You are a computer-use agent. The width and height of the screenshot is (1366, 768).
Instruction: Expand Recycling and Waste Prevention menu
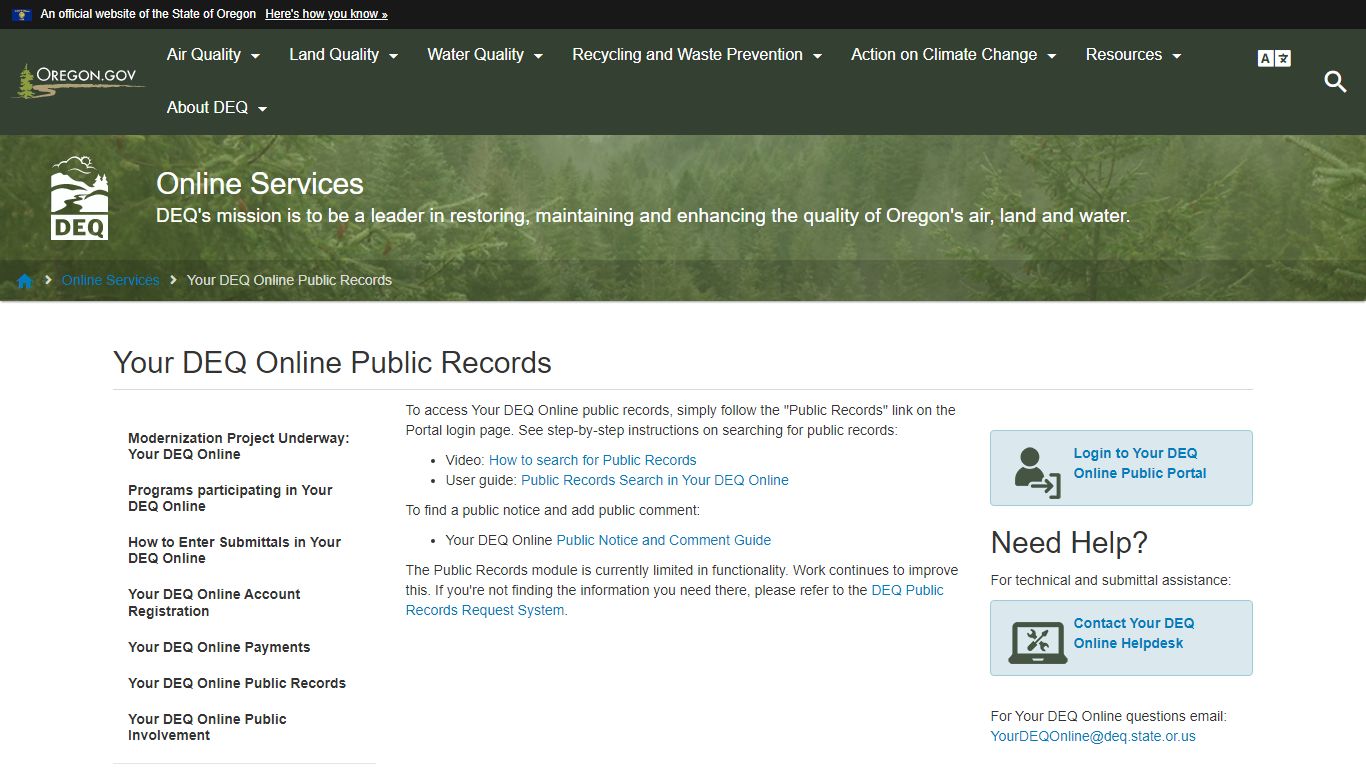697,55
